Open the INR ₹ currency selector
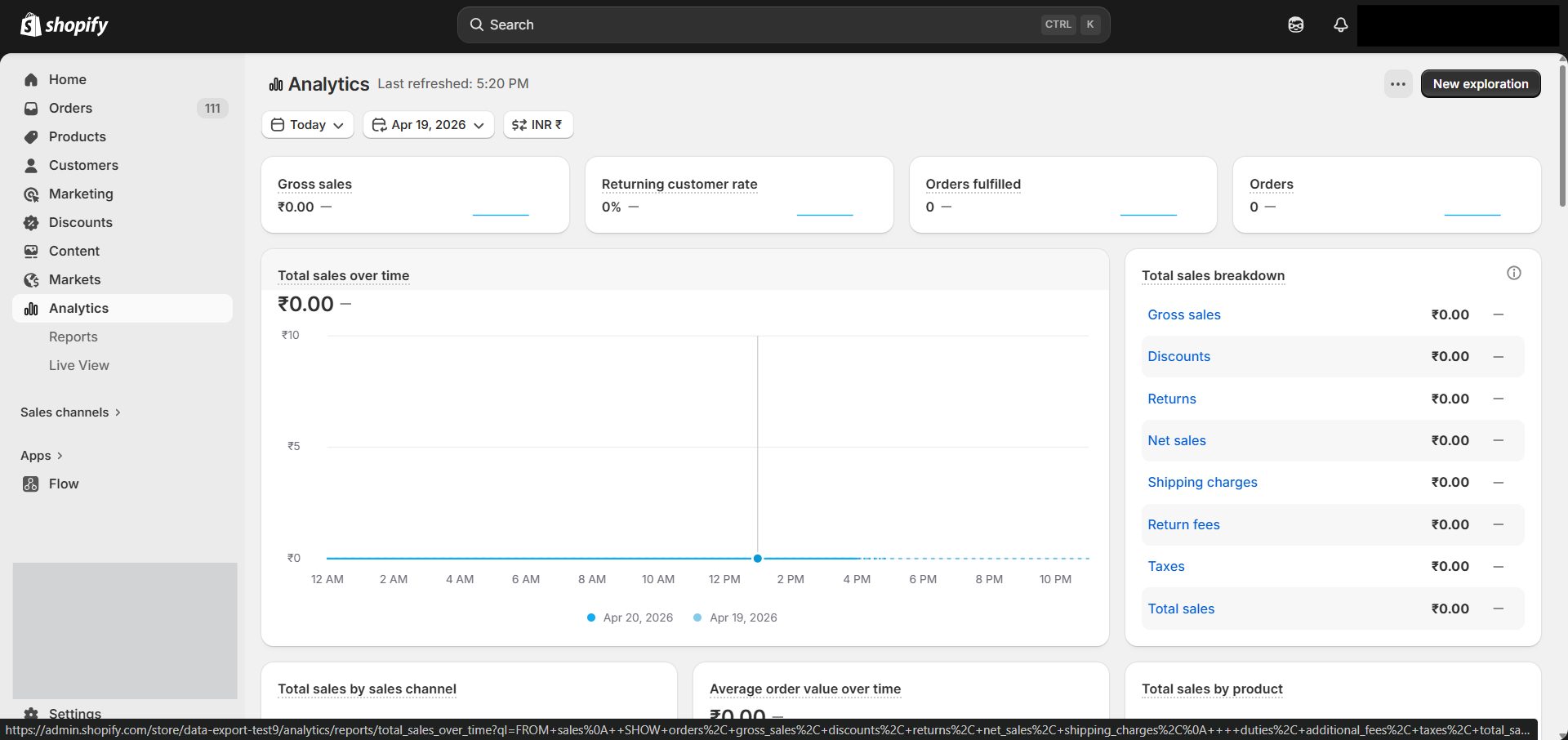Image resolution: width=1568 pixels, height=740 pixels. tap(537, 124)
